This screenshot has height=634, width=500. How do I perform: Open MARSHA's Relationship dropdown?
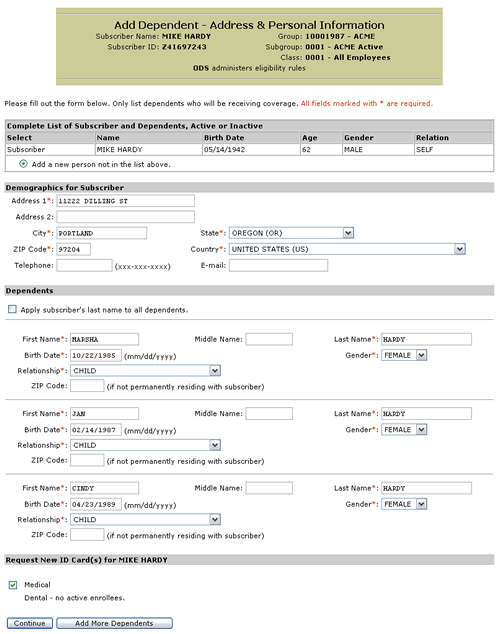click(146, 370)
